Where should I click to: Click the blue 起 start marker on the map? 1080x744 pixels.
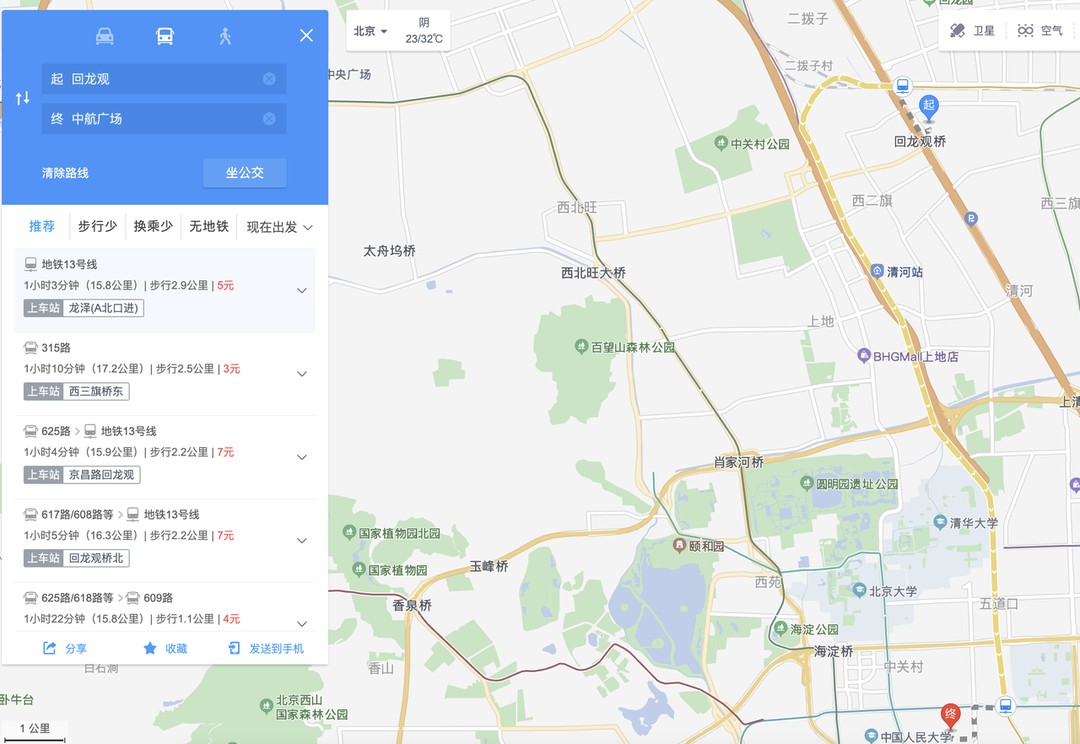coord(928,107)
